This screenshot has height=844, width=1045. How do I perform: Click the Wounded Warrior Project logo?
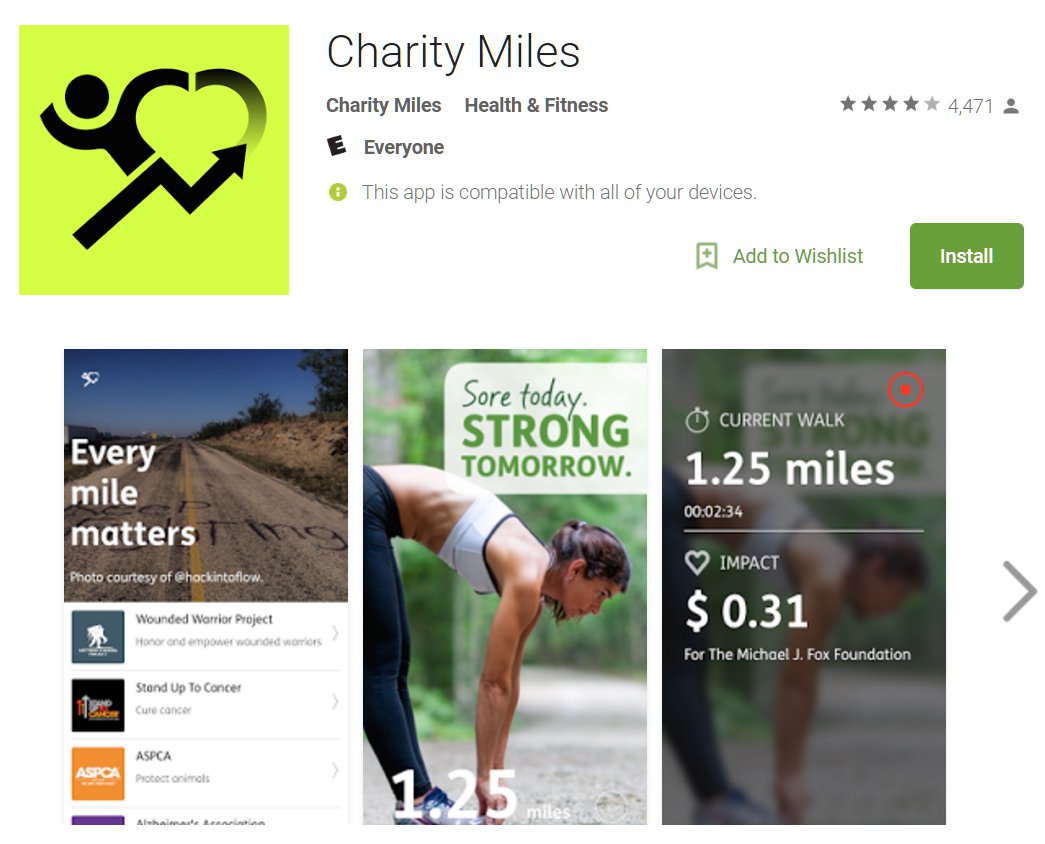[98, 637]
